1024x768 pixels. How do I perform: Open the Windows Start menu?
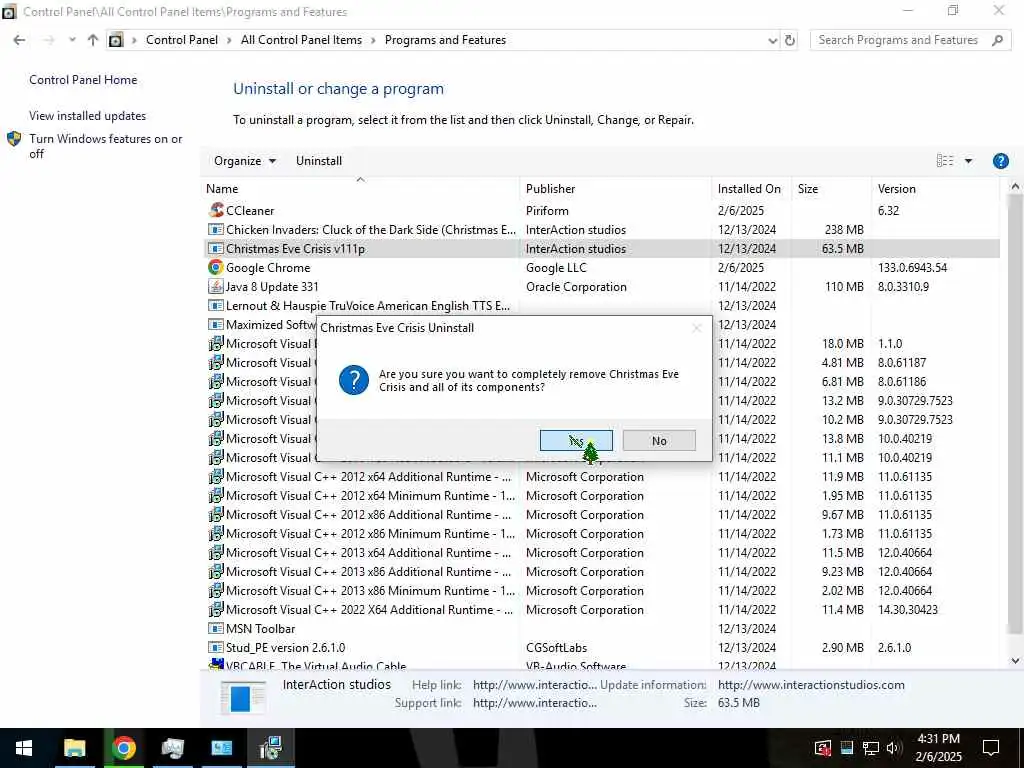24,748
